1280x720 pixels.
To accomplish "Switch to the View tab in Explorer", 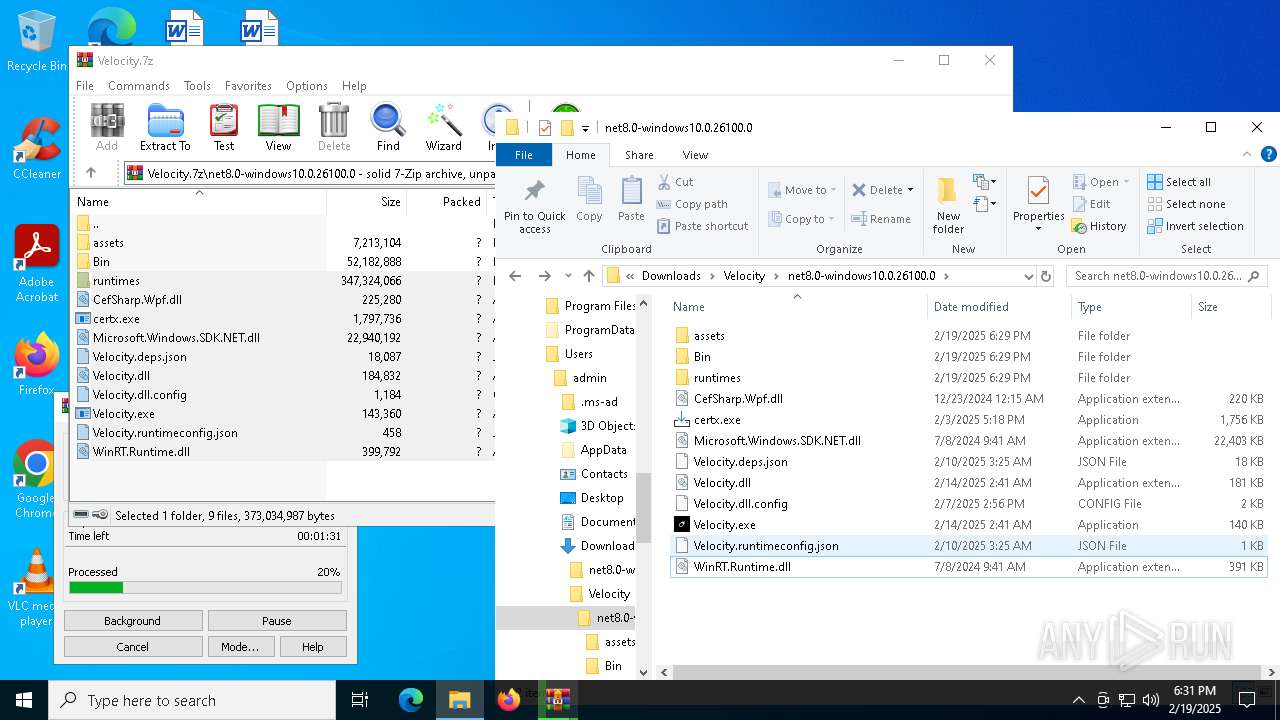I will click(x=695, y=155).
